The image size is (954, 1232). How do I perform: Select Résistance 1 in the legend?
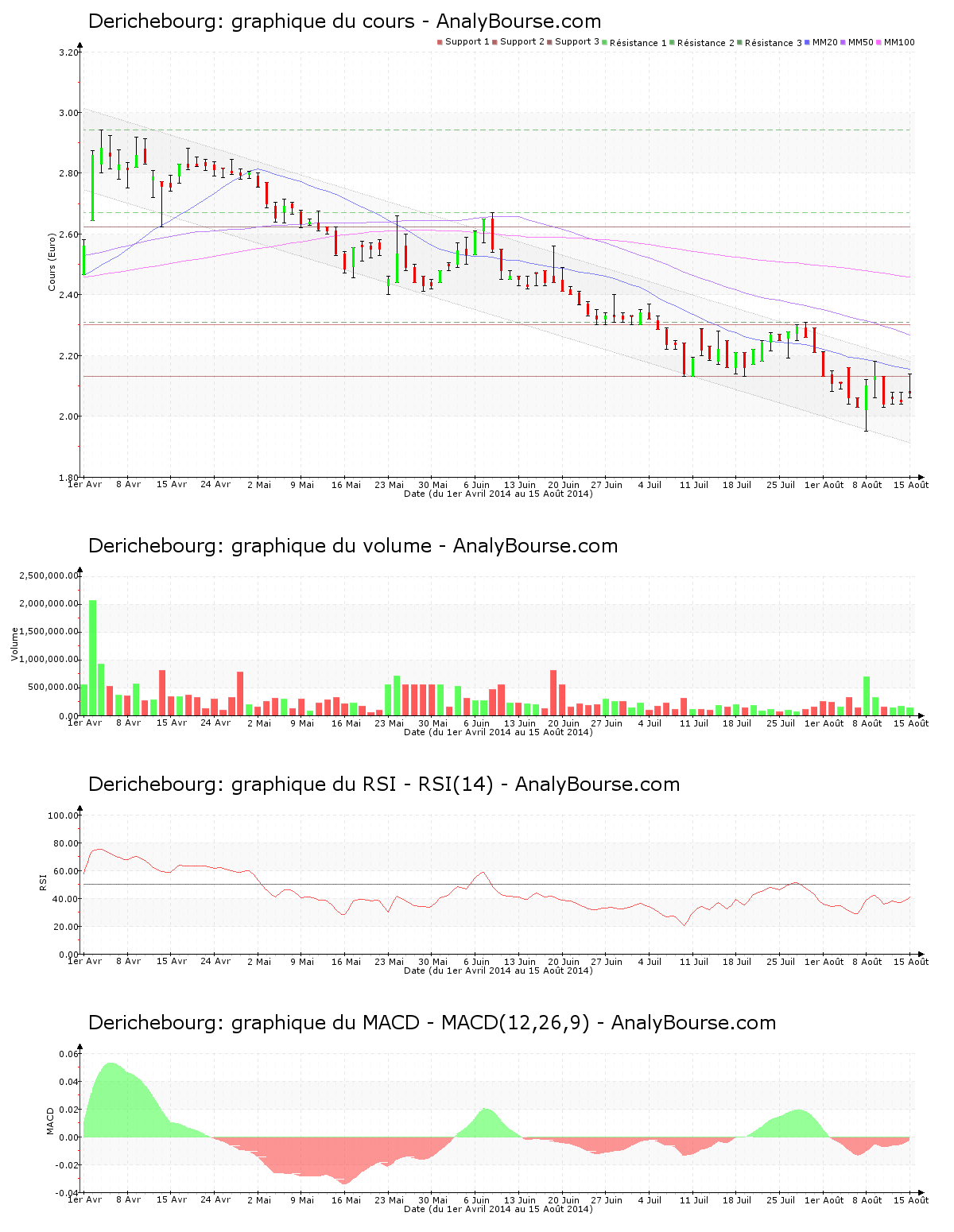pyautogui.click(x=638, y=43)
